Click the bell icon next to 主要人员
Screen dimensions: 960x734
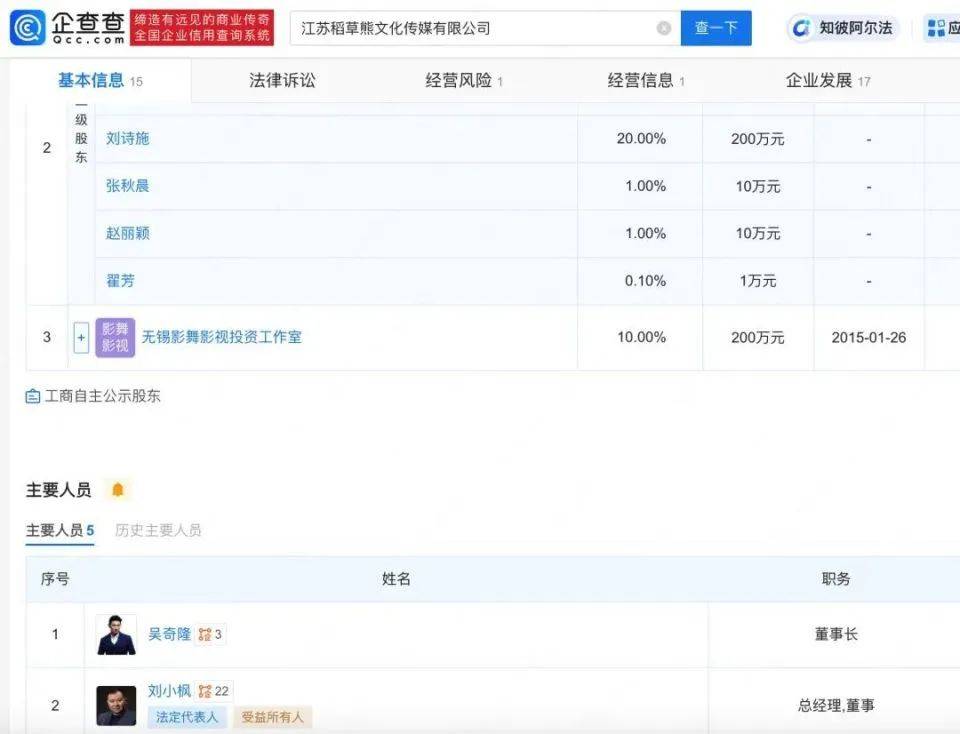click(115, 489)
